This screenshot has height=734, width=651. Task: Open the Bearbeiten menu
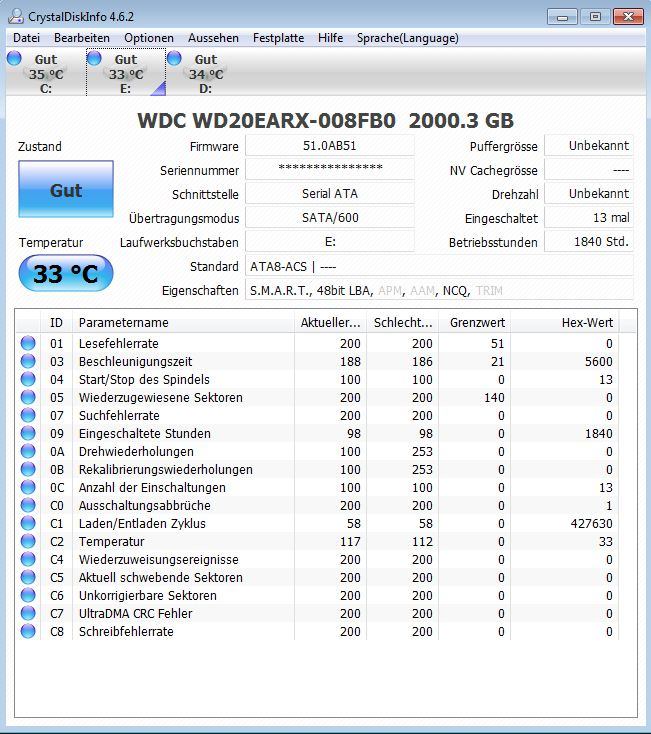coord(82,38)
